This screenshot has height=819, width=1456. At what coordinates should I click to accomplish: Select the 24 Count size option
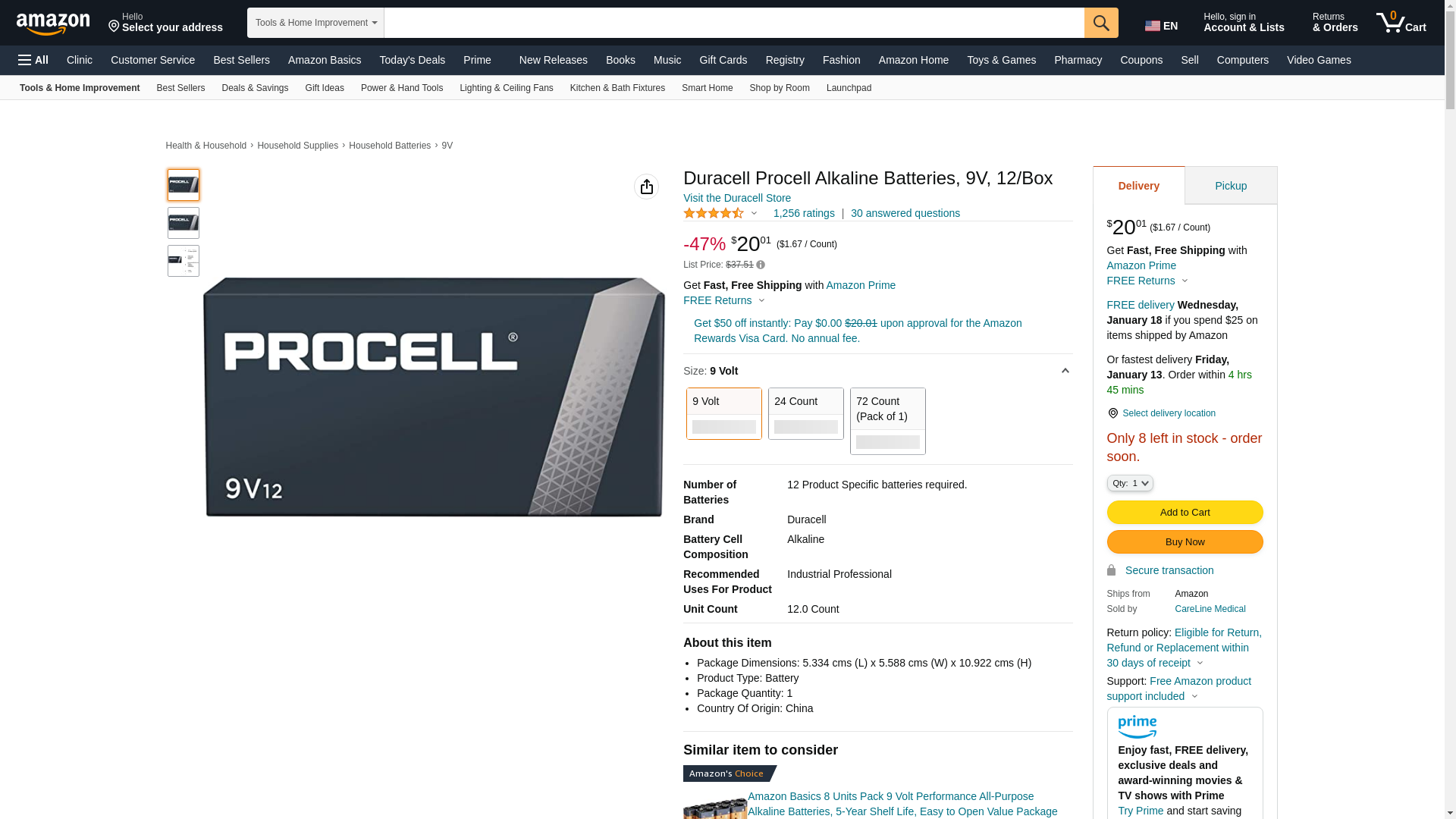pos(805,413)
